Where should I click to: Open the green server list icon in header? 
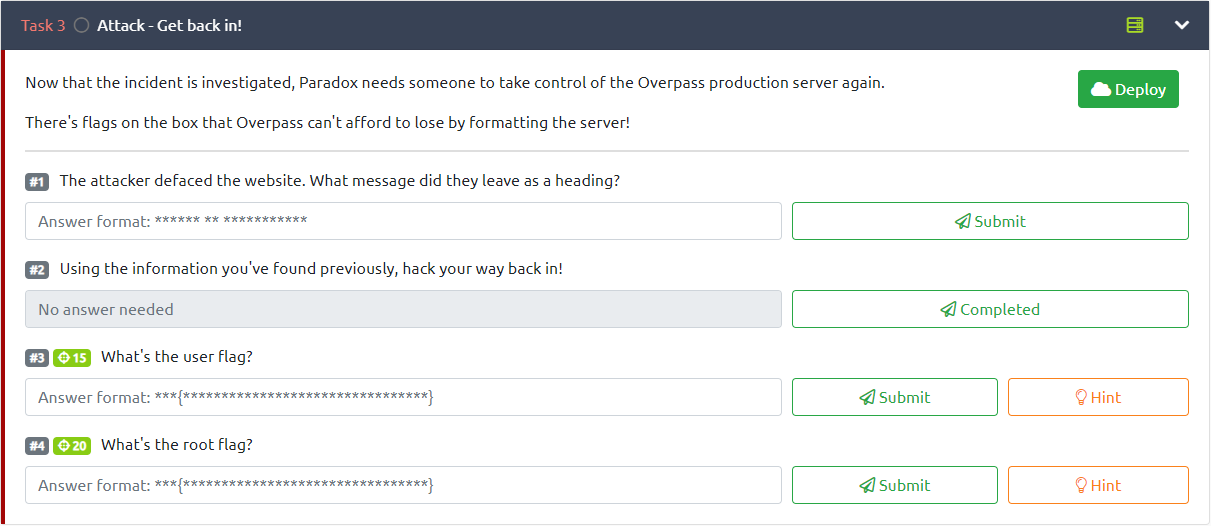pos(1135,25)
